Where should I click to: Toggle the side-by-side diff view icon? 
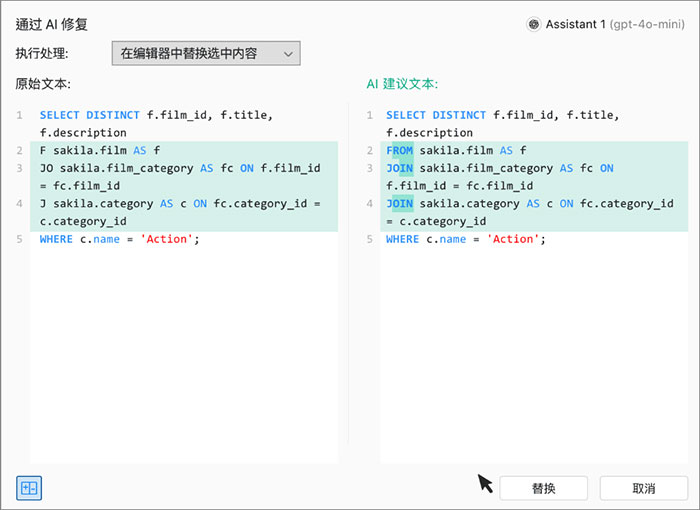(29, 488)
